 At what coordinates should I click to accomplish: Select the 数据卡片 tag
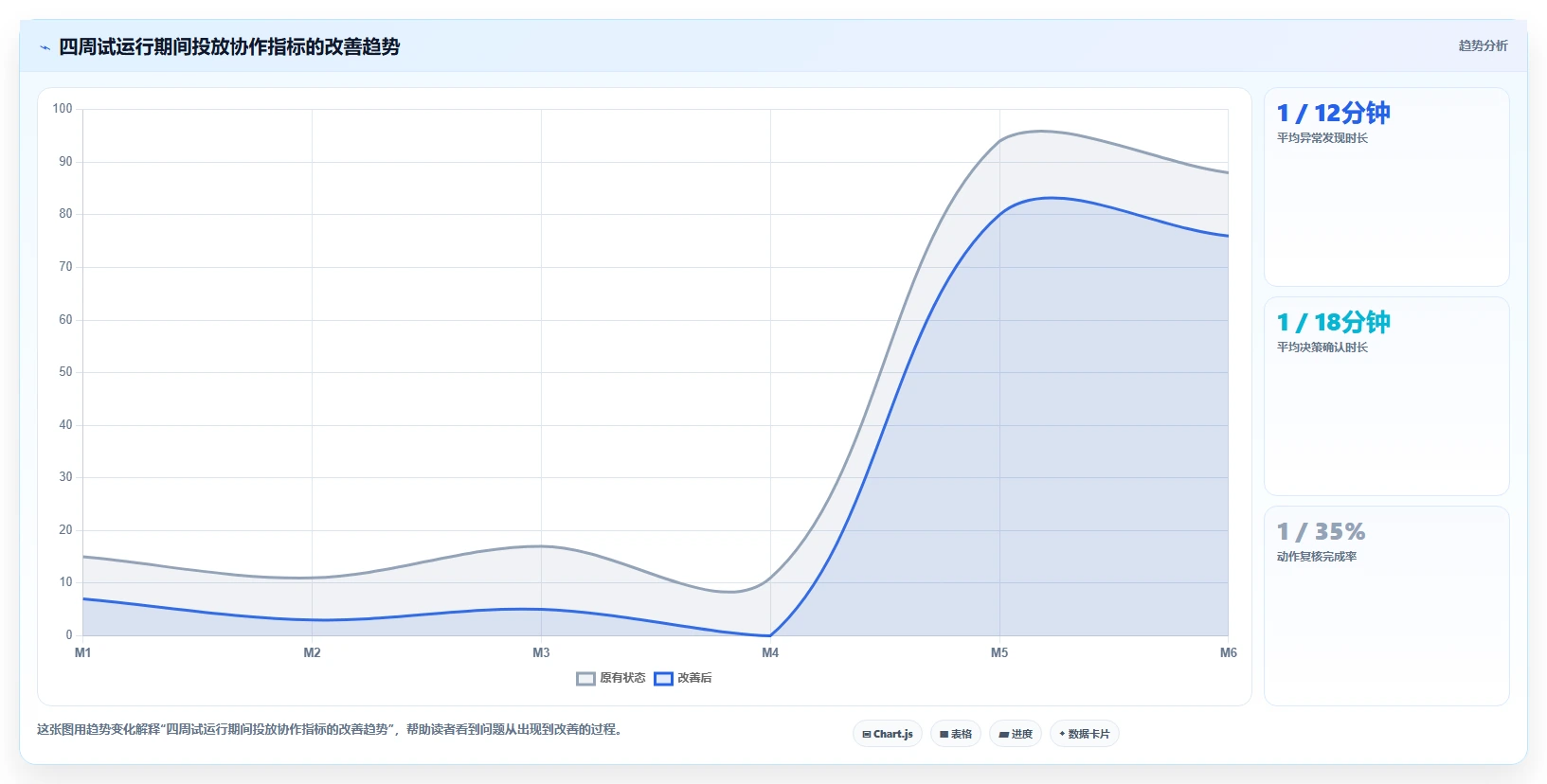[1085, 734]
